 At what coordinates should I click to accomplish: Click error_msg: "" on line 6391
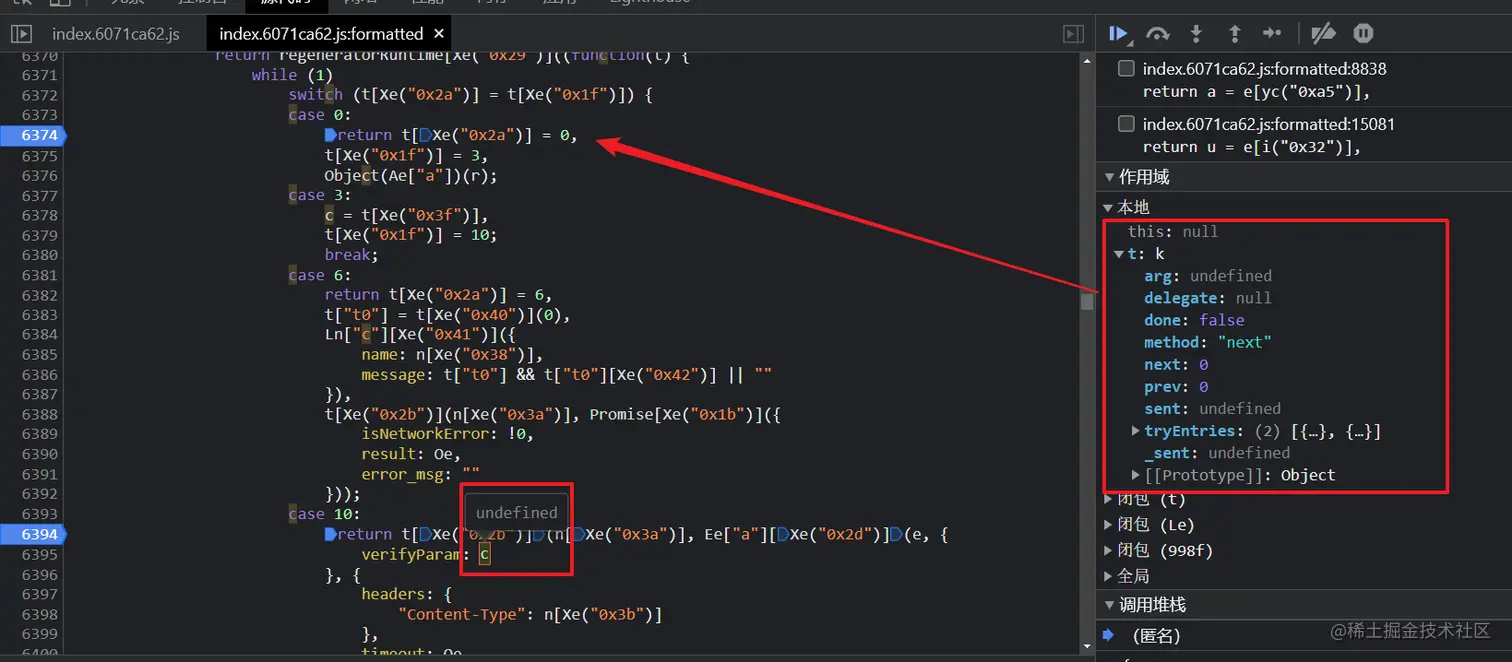[421, 475]
